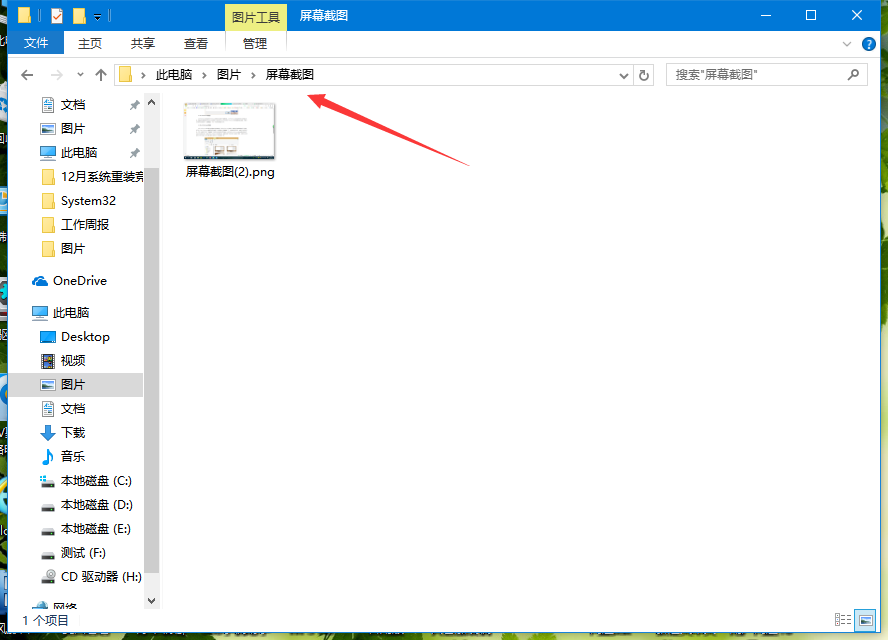Open address bar history dropdown

pos(624,75)
